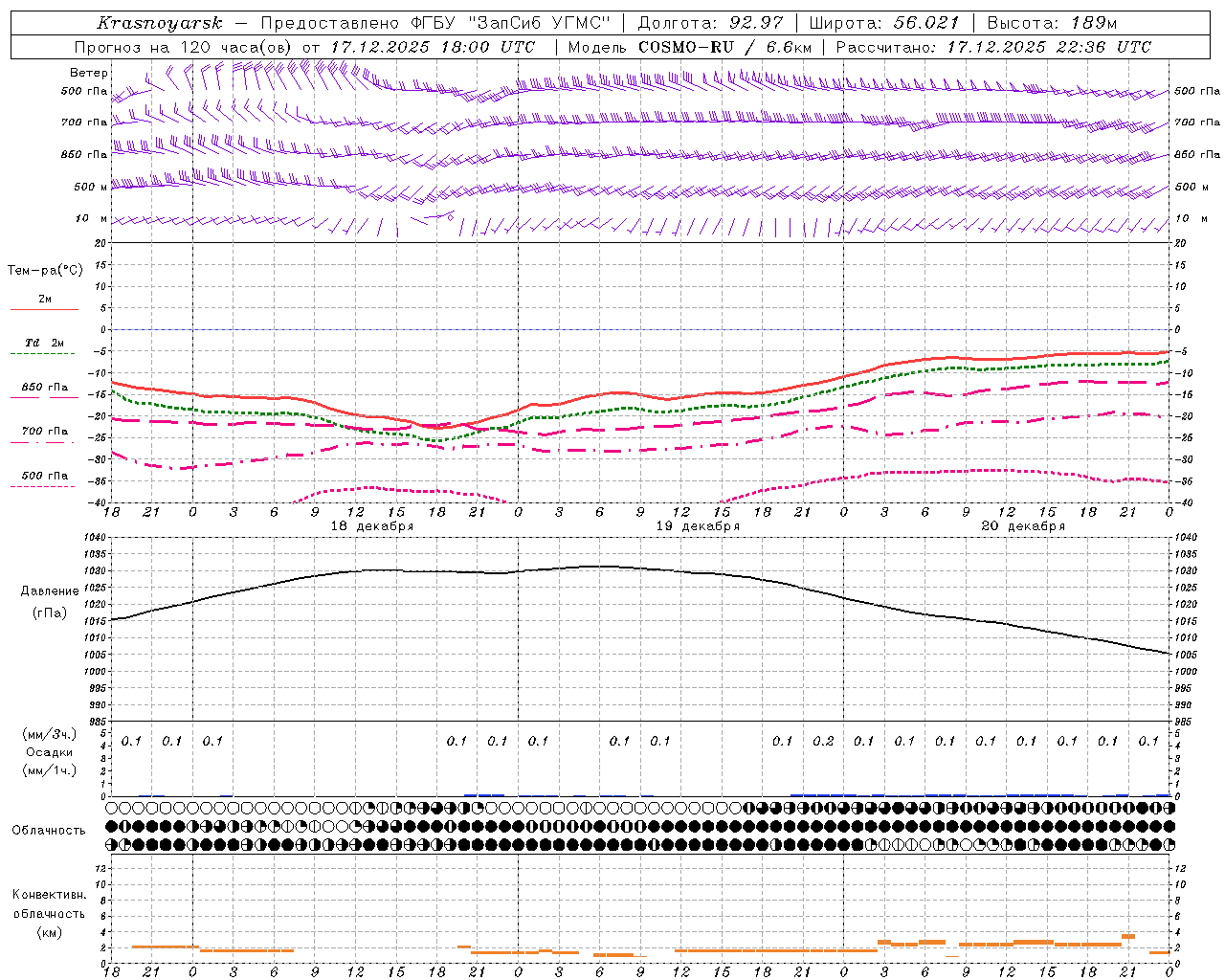Click the '19 декабря' date label
1225x980 pixels.
tap(698, 526)
